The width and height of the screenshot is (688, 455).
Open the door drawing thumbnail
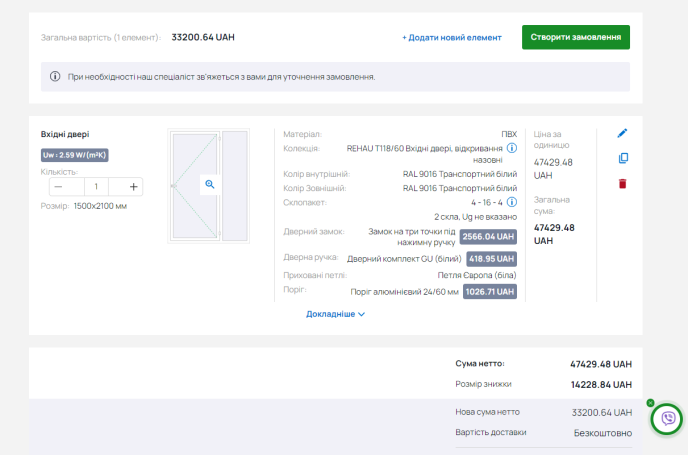(208, 186)
